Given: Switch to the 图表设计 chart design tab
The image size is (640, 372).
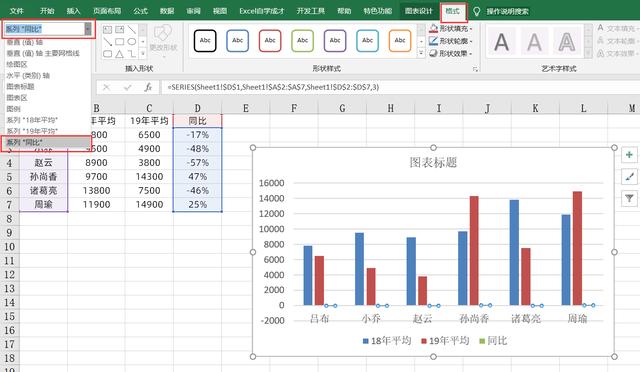Looking at the screenshot, I should click(419, 11).
